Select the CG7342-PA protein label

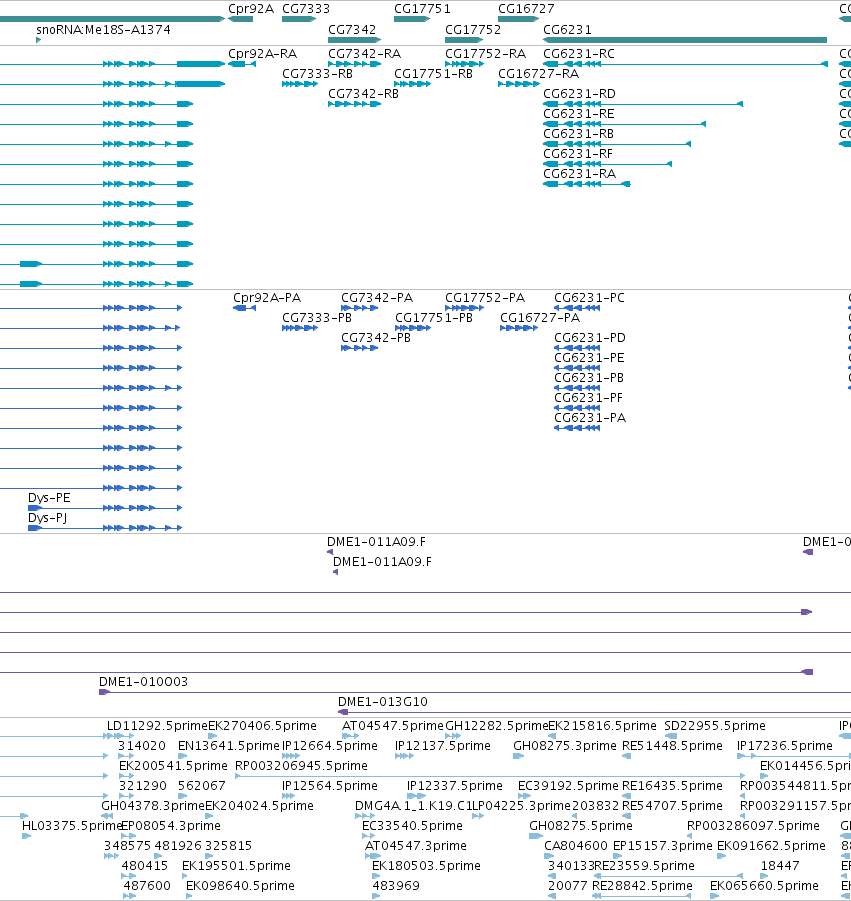pos(377,298)
